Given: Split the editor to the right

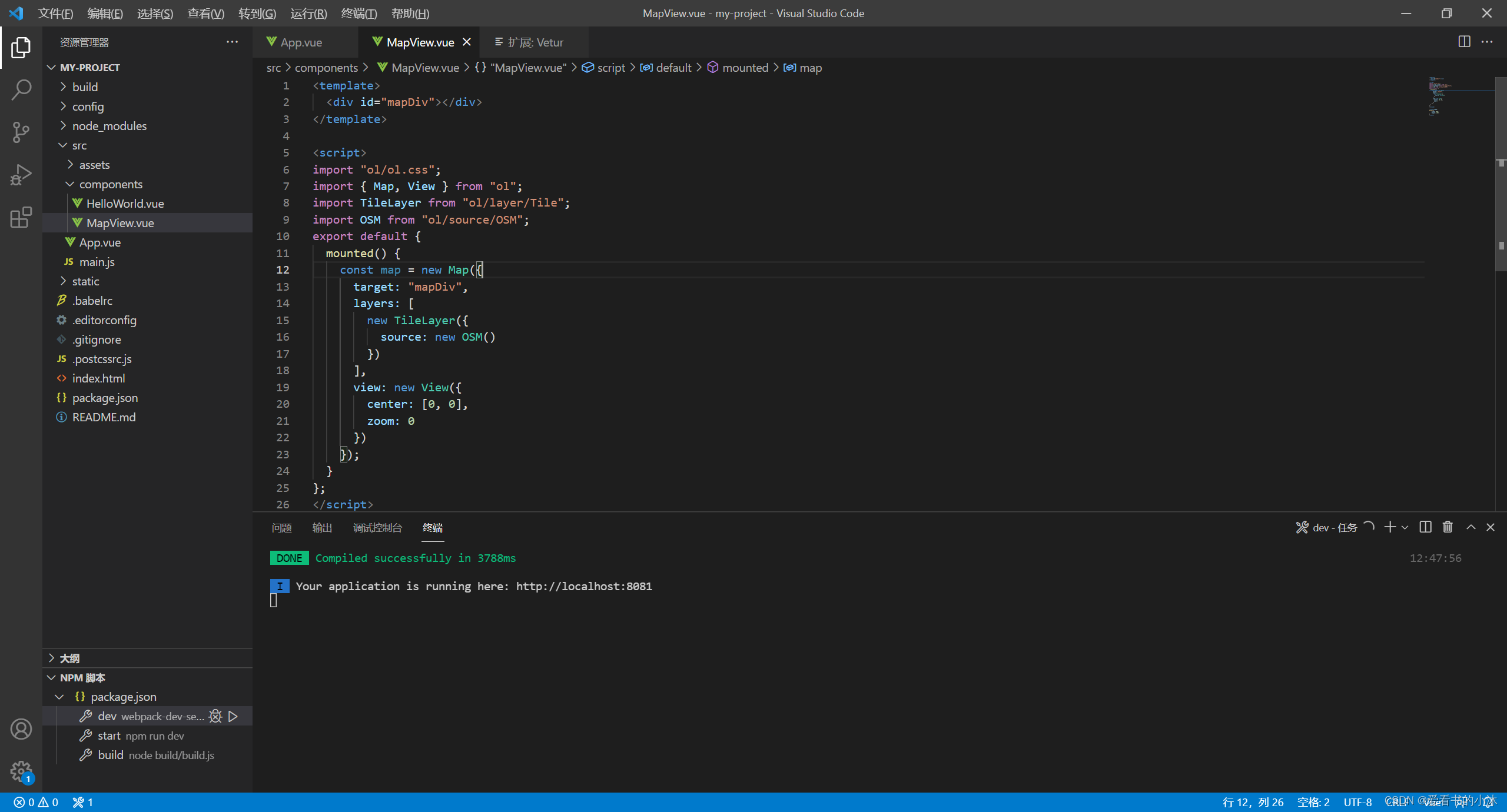Looking at the screenshot, I should pyautogui.click(x=1464, y=42).
